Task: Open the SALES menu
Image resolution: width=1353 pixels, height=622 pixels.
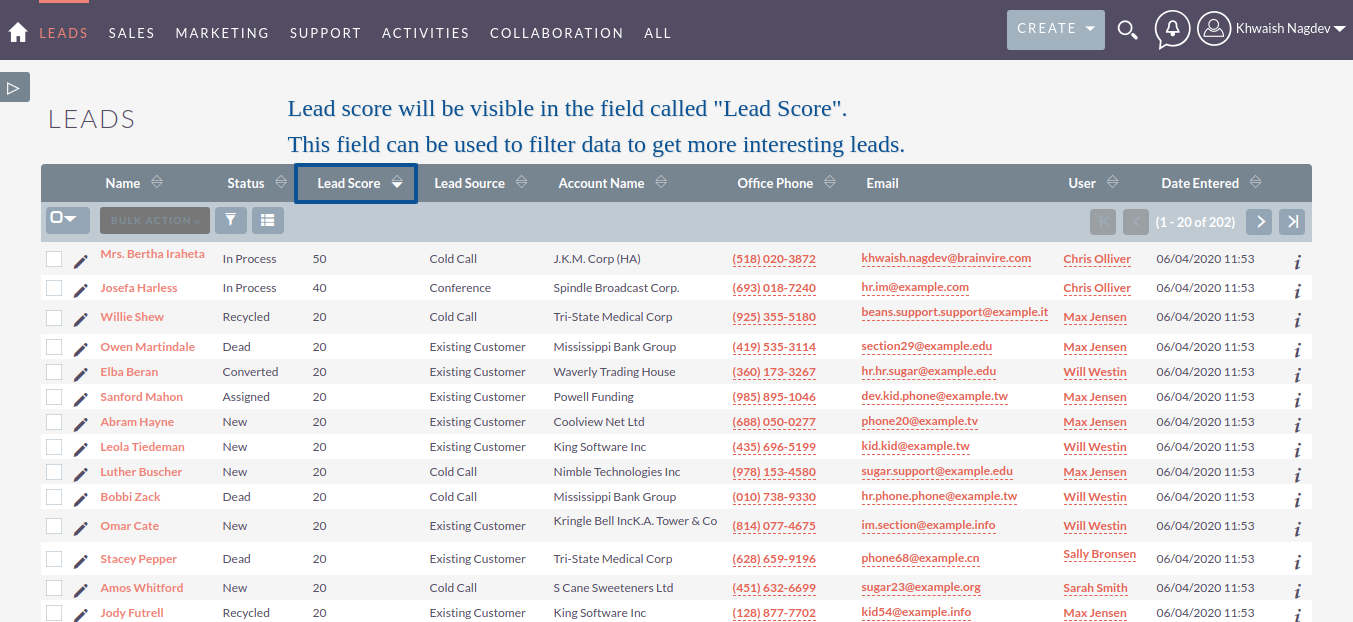Action: coord(132,33)
